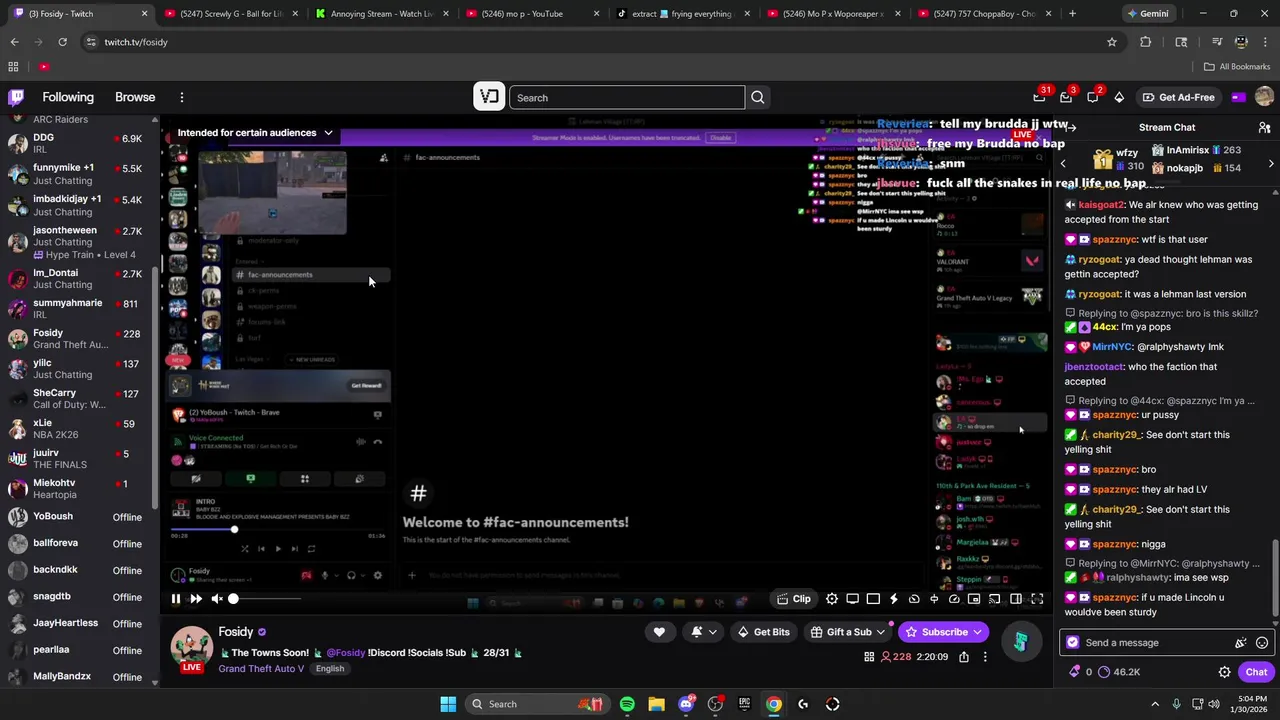Pause the stream playback

coord(175,599)
